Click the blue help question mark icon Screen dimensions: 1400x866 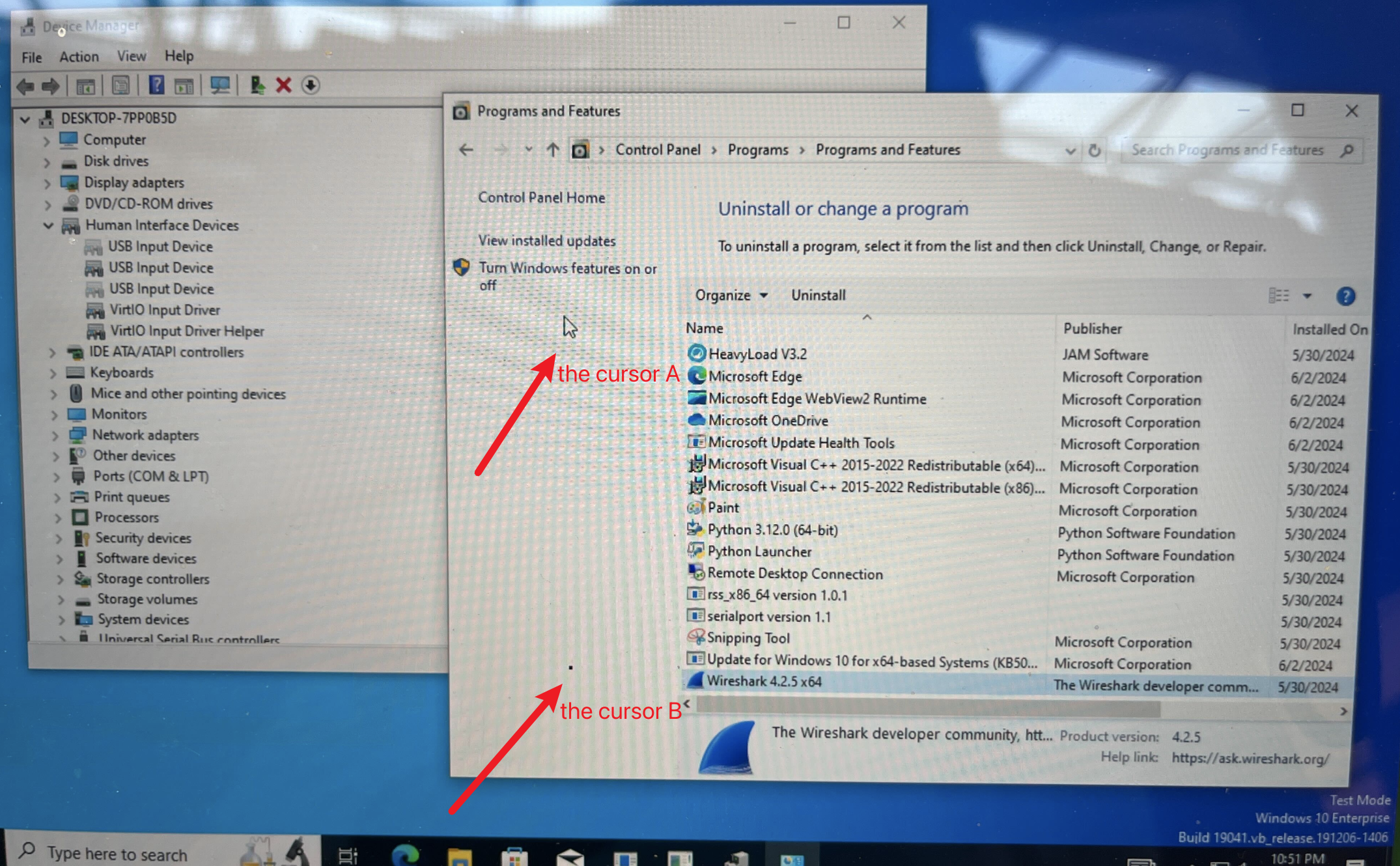1345,297
